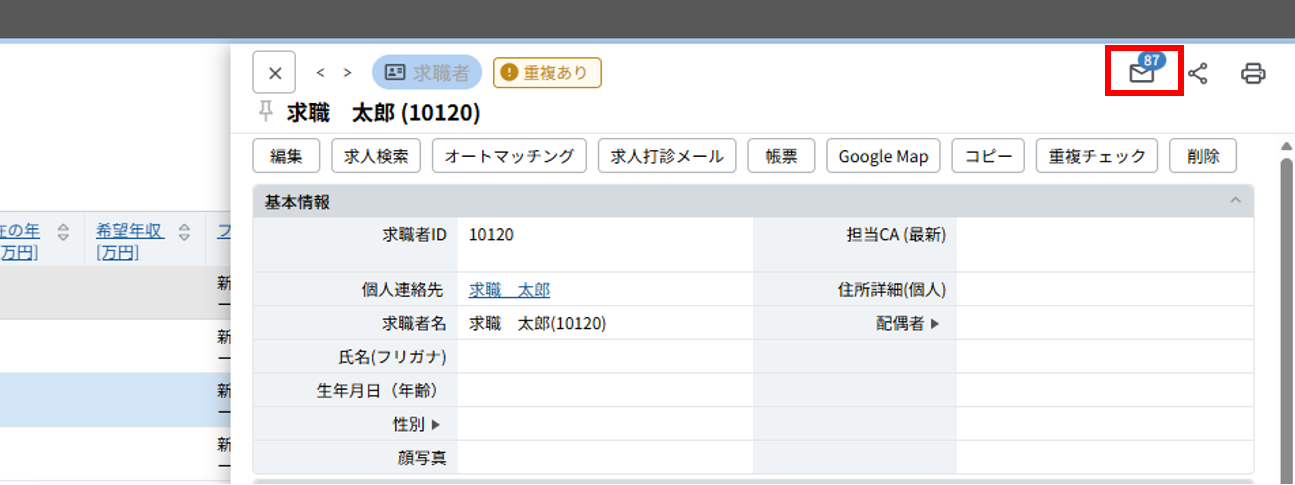Image resolution: width=1295 pixels, height=485 pixels.
Task: Go to previous record with left arrow
Action: (321, 73)
